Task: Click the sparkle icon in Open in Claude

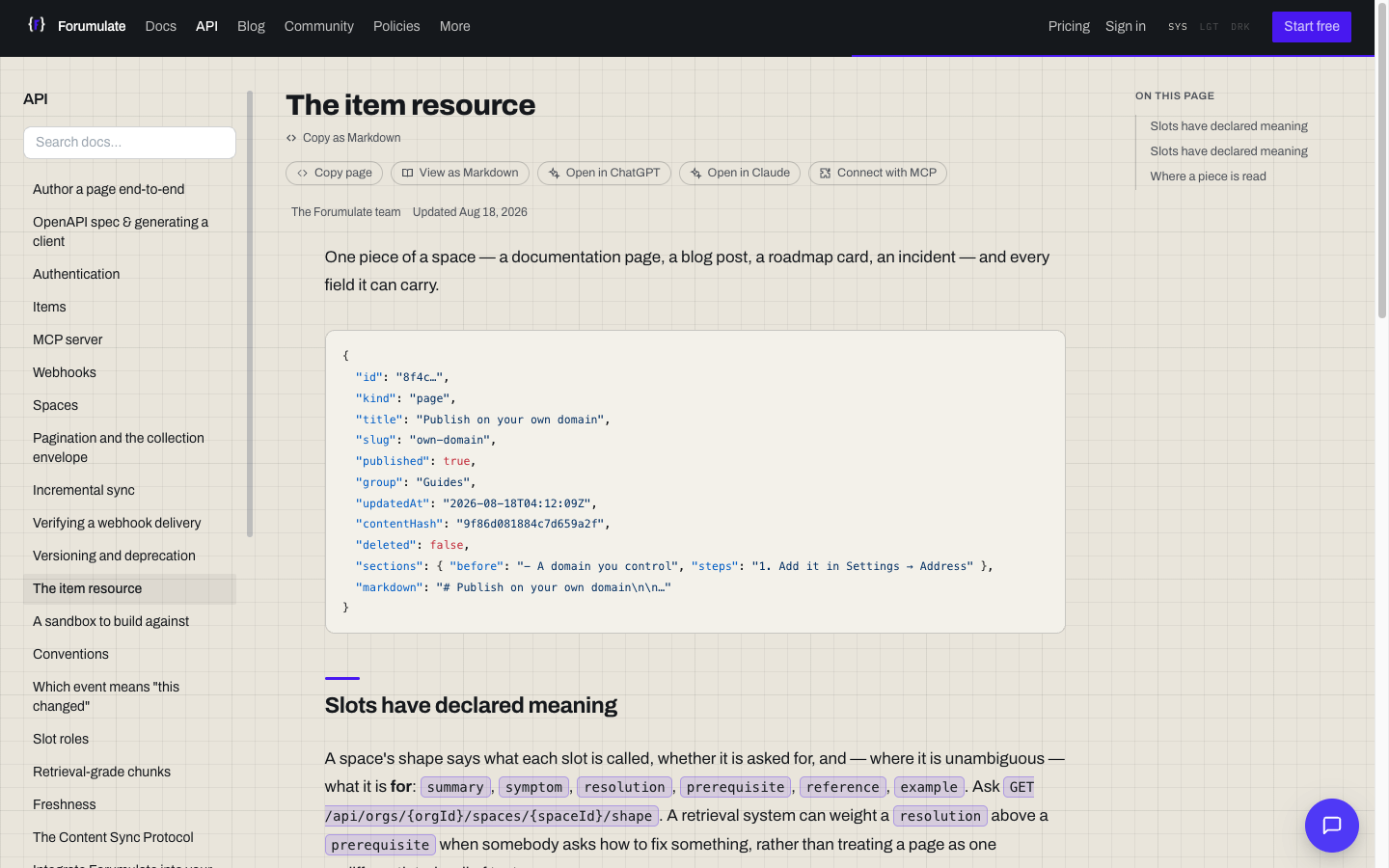Action: pyautogui.click(x=695, y=174)
